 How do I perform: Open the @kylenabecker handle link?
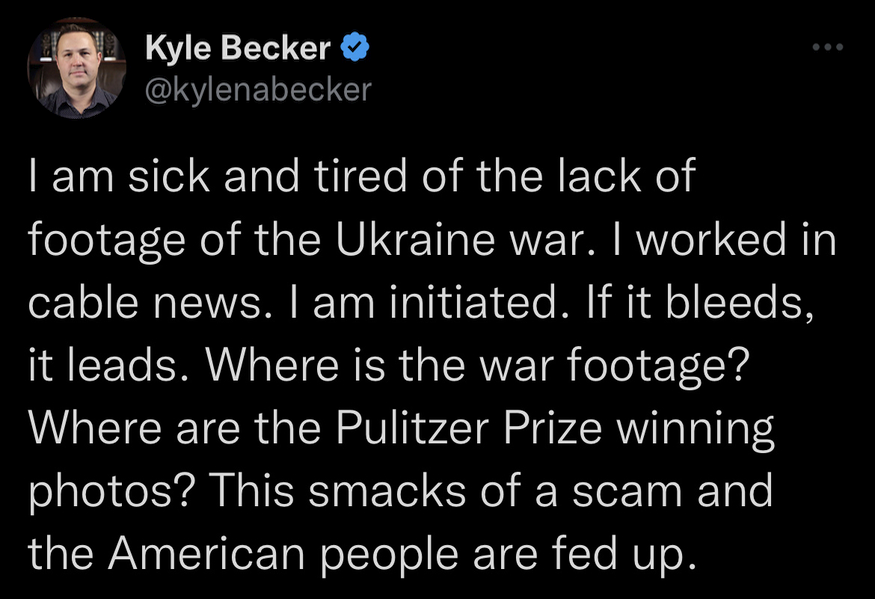pyautogui.click(x=258, y=90)
